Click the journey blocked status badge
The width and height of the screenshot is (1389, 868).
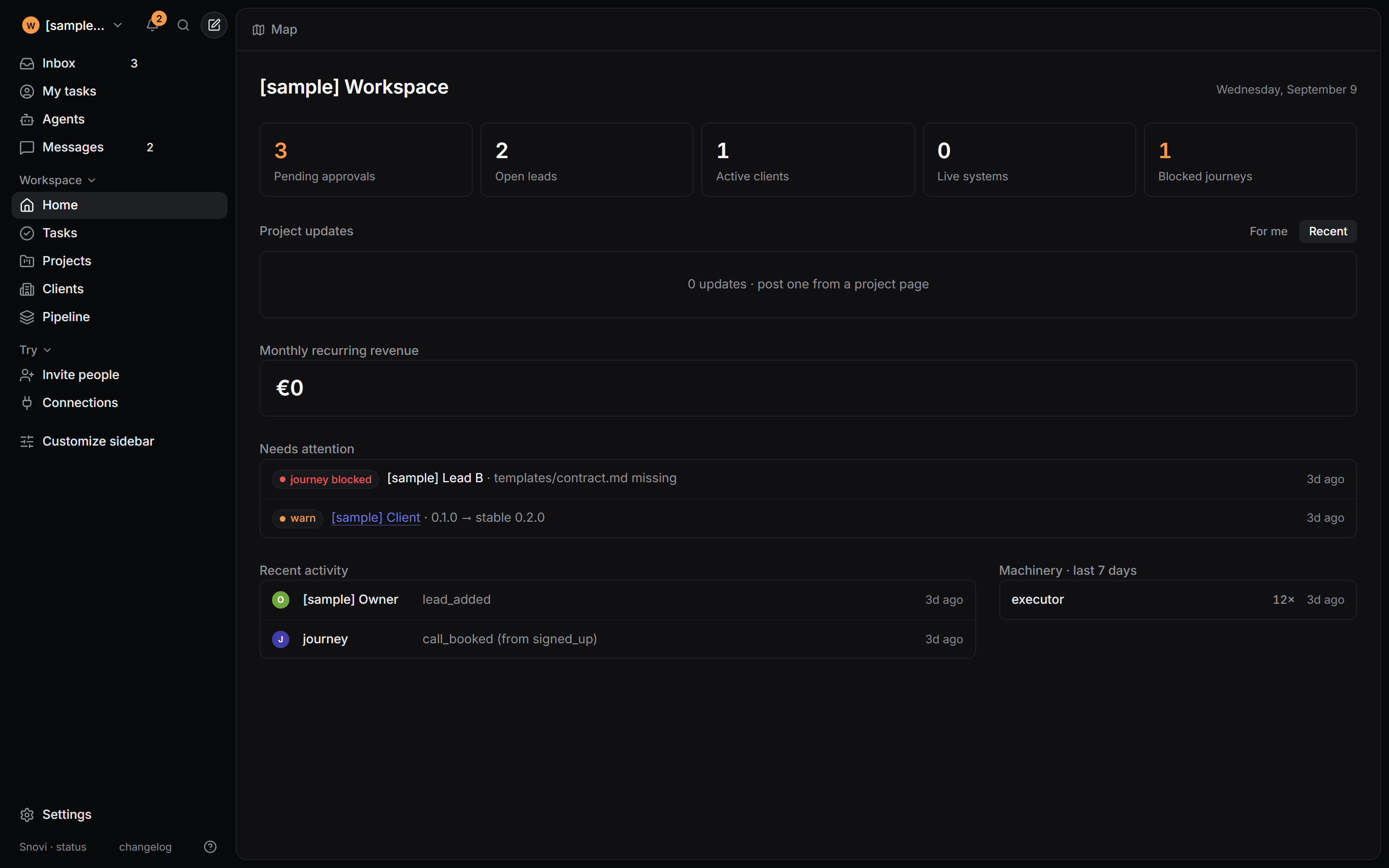(x=326, y=479)
